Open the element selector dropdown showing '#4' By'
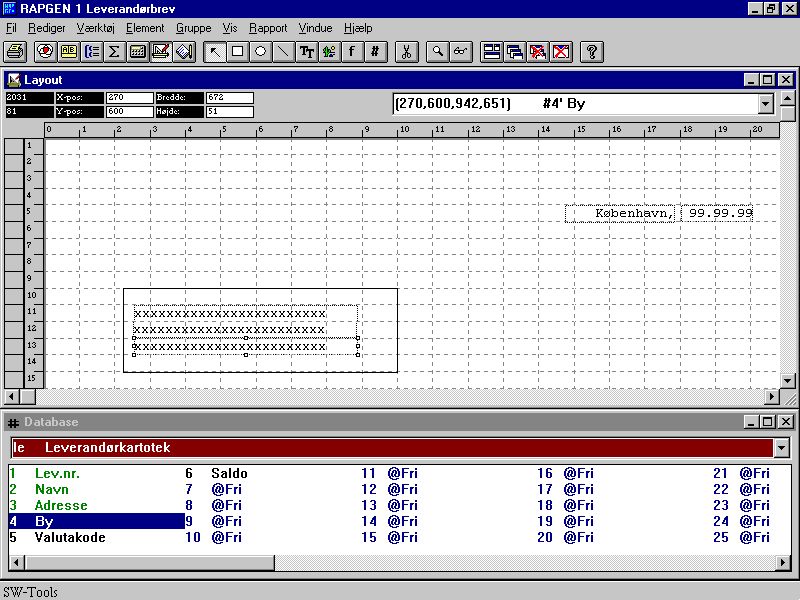 pyautogui.click(x=766, y=103)
